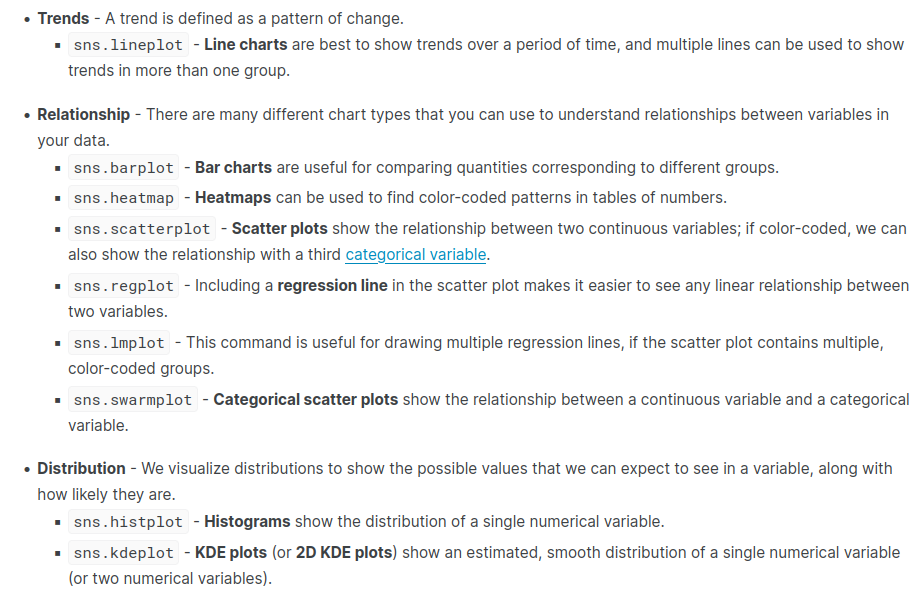Image resolution: width=920 pixels, height=593 pixels.
Task: Select the sns.lmplot code label
Action: point(119,343)
